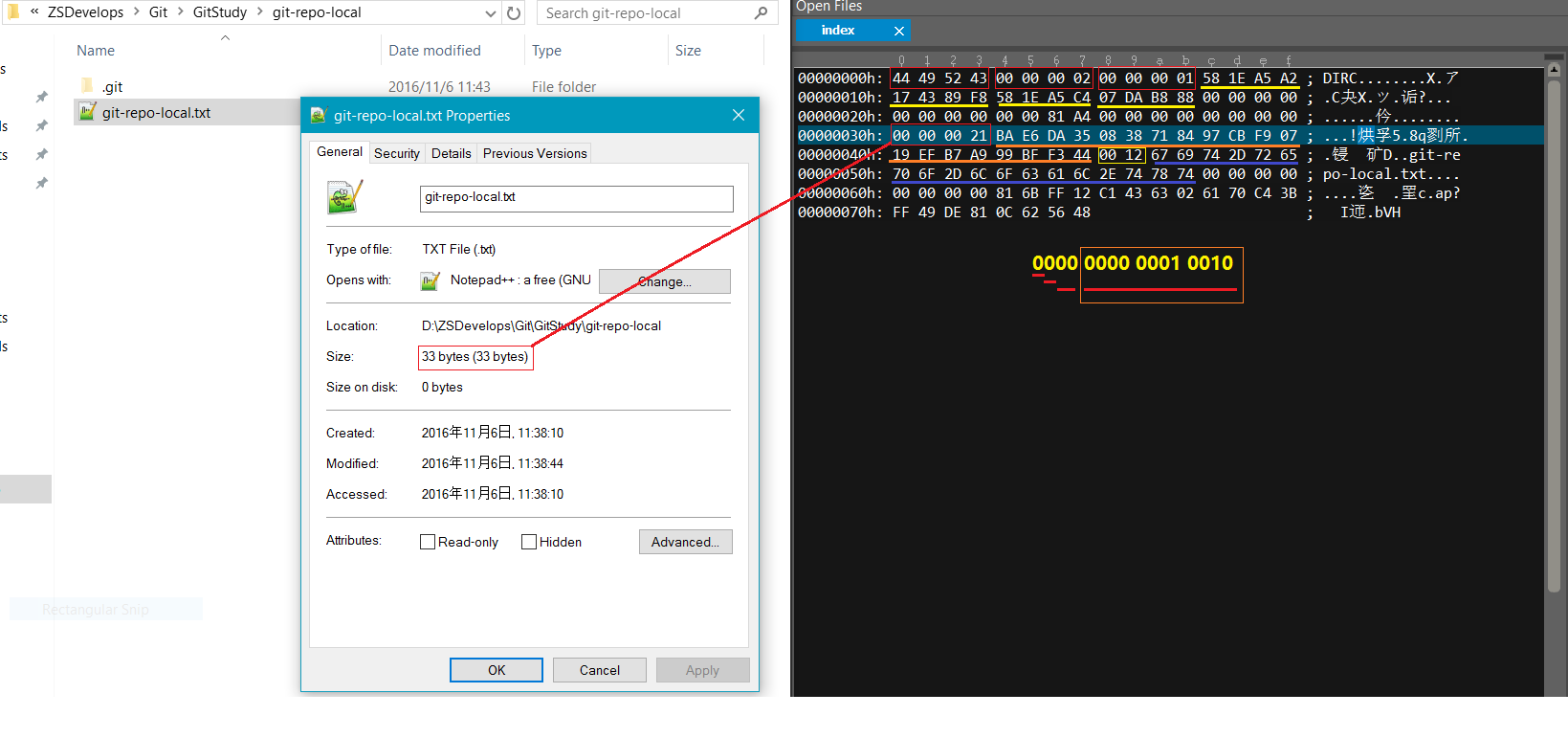The image size is (1568, 738).
Task: Open the breadcrumb overflow chevron at left
Action: click(34, 12)
